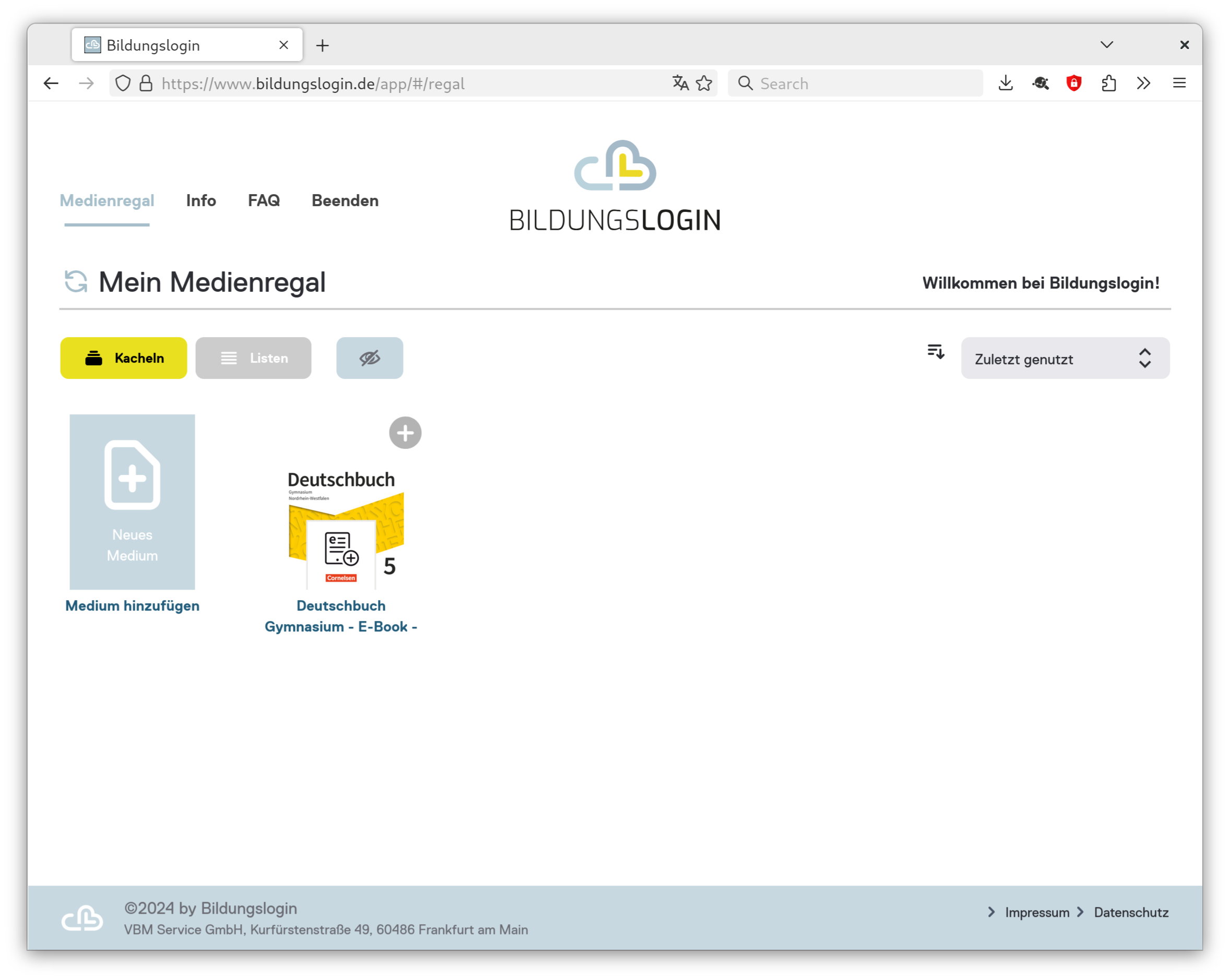The height and width of the screenshot is (980, 1229).
Task: Bookmark this page with star icon
Action: (x=704, y=83)
